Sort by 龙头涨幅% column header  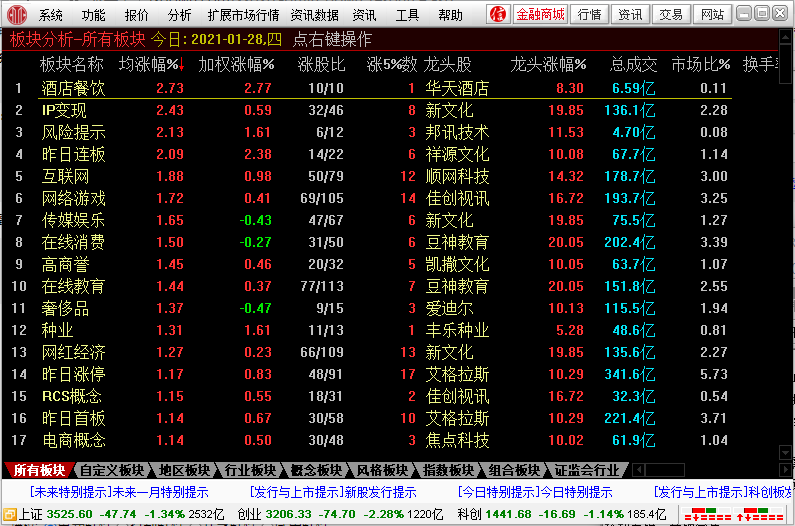coord(548,64)
